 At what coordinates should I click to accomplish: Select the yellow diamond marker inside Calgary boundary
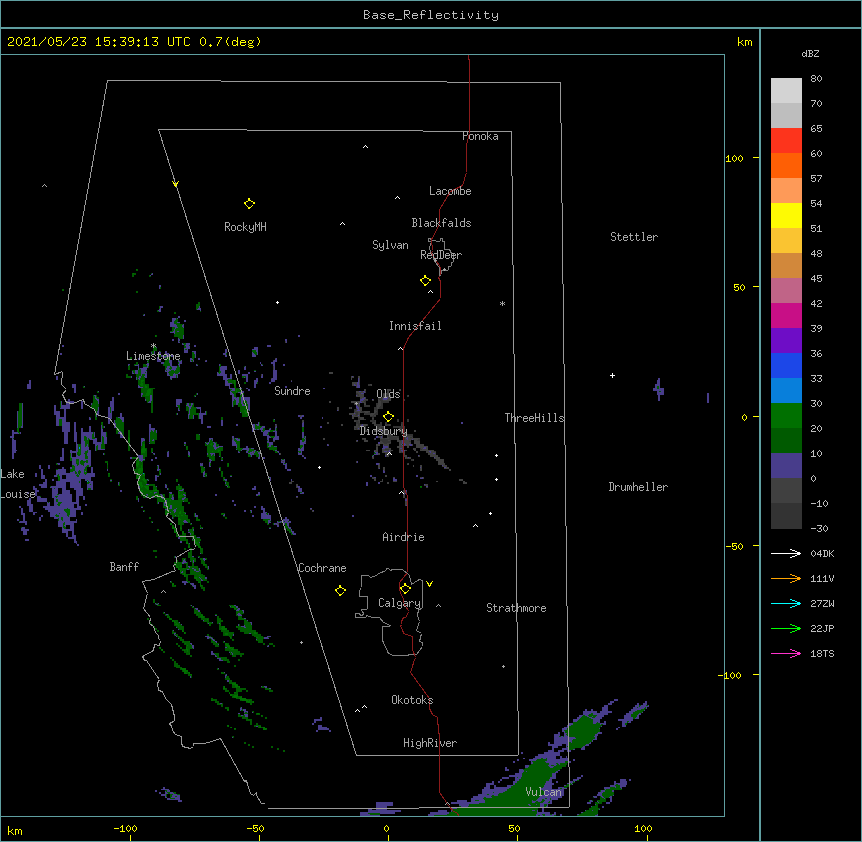pyautogui.click(x=405, y=589)
